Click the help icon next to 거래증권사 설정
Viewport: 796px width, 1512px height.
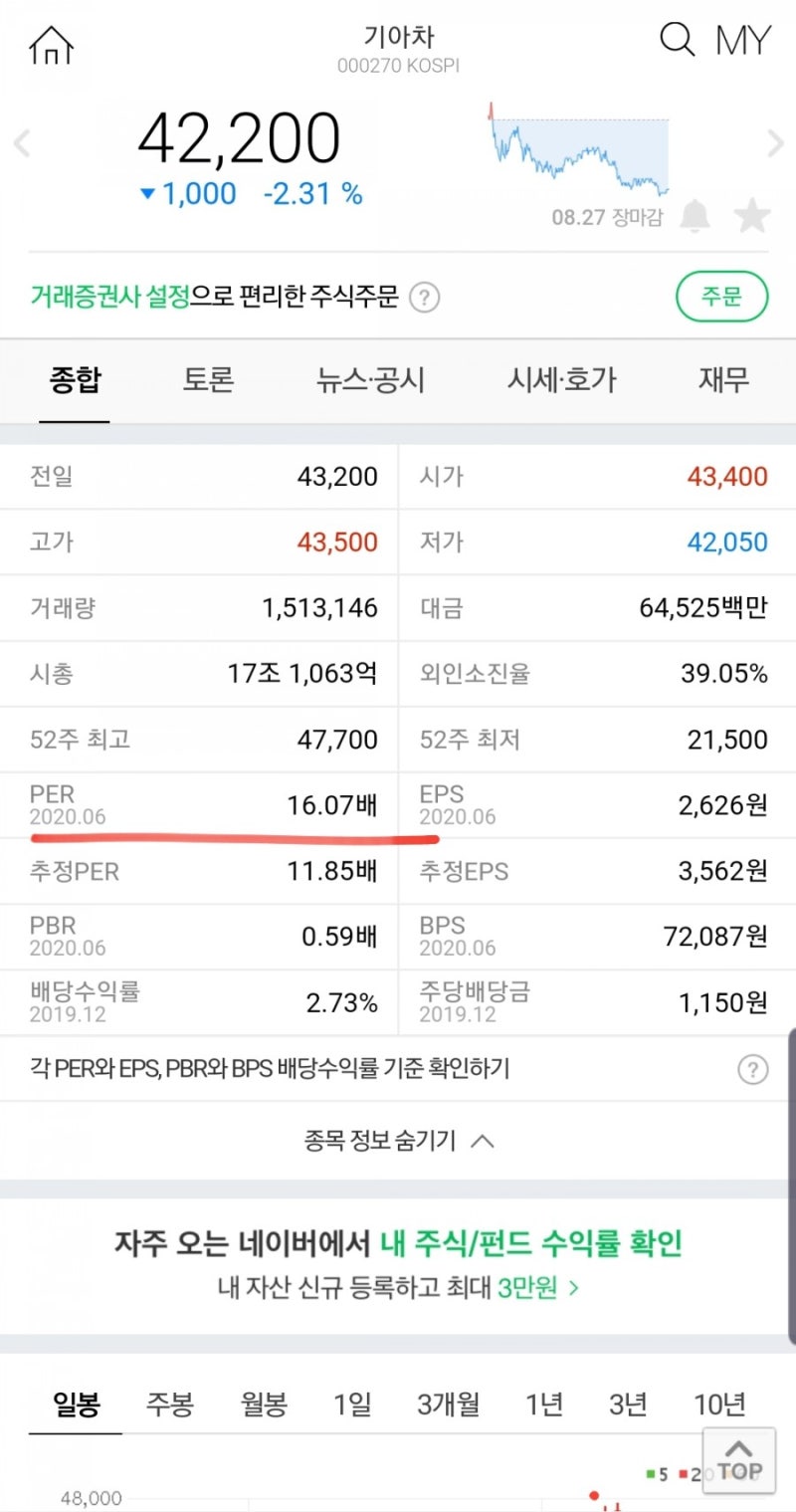426,297
